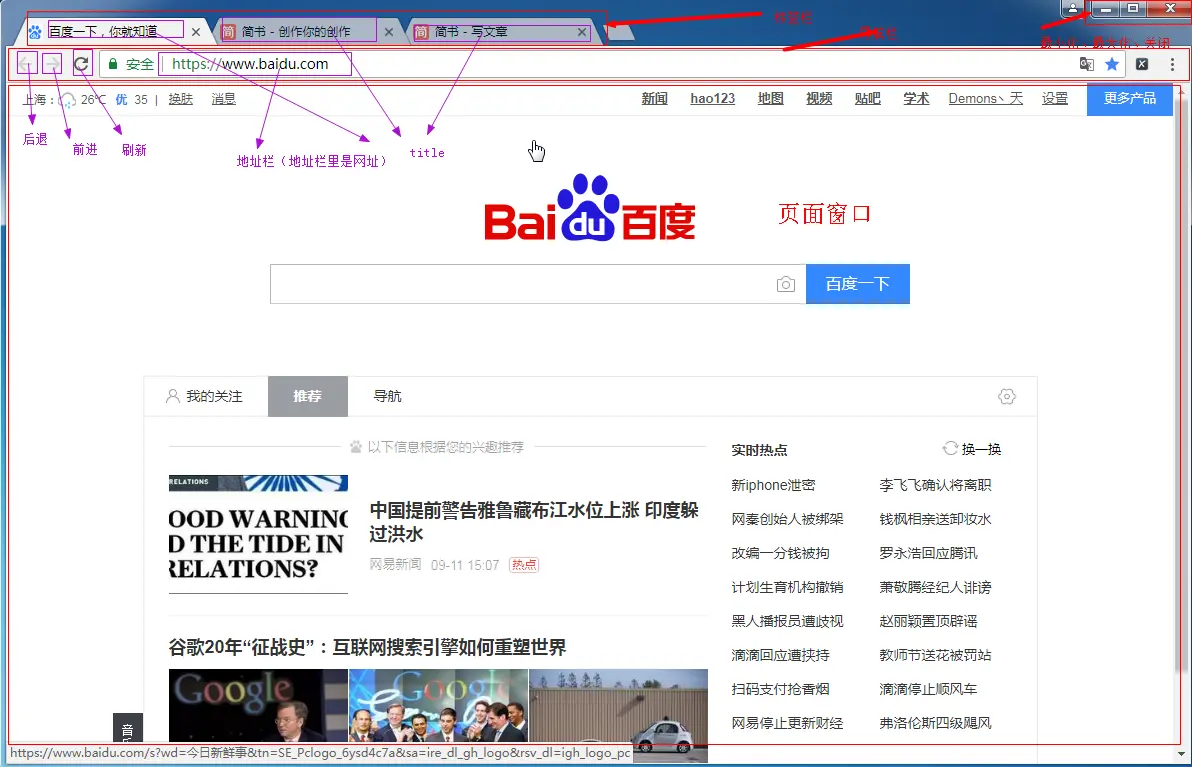Bookmark this page with the star icon
The width and height of the screenshot is (1192, 767).
pyautogui.click(x=1112, y=65)
